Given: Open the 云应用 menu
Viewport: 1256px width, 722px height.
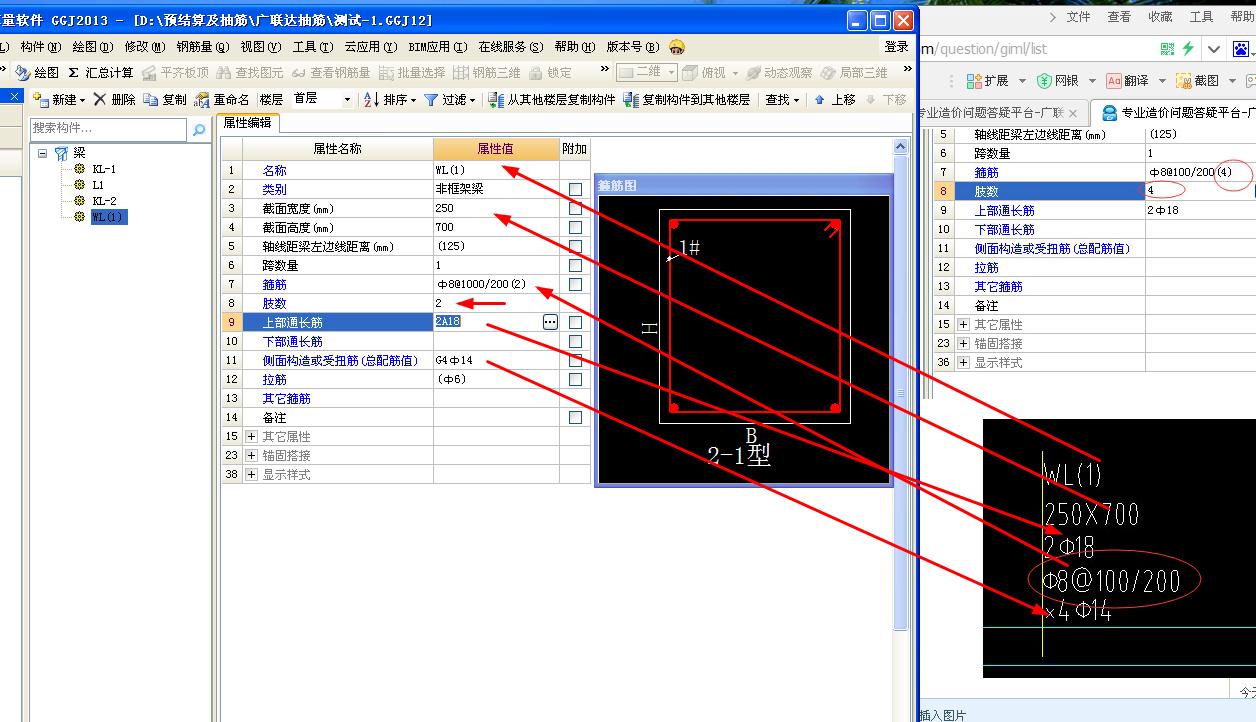Looking at the screenshot, I should point(371,47).
